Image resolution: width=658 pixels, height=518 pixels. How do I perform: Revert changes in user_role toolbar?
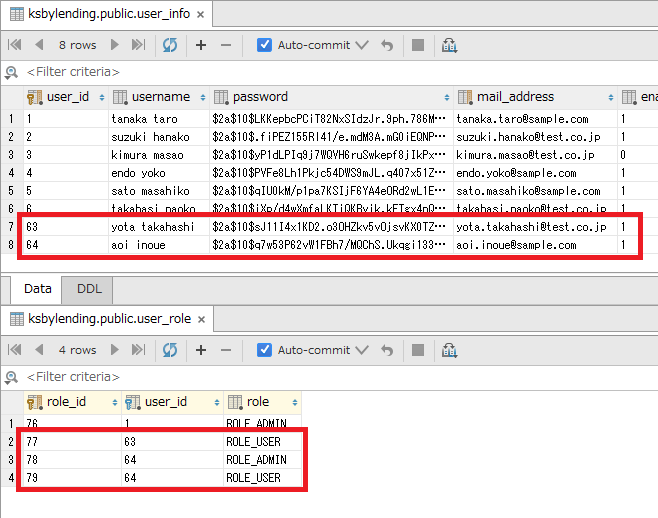click(x=387, y=350)
